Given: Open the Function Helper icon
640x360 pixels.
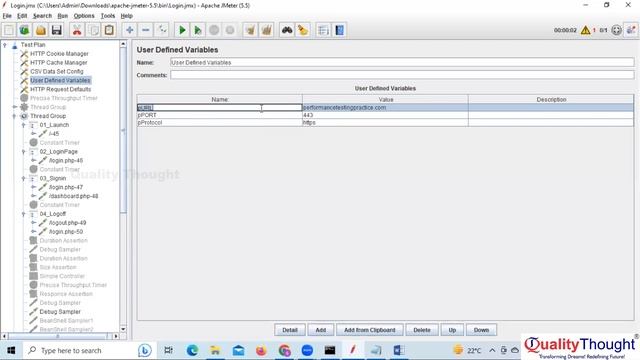Looking at the screenshot, I should (323, 30).
